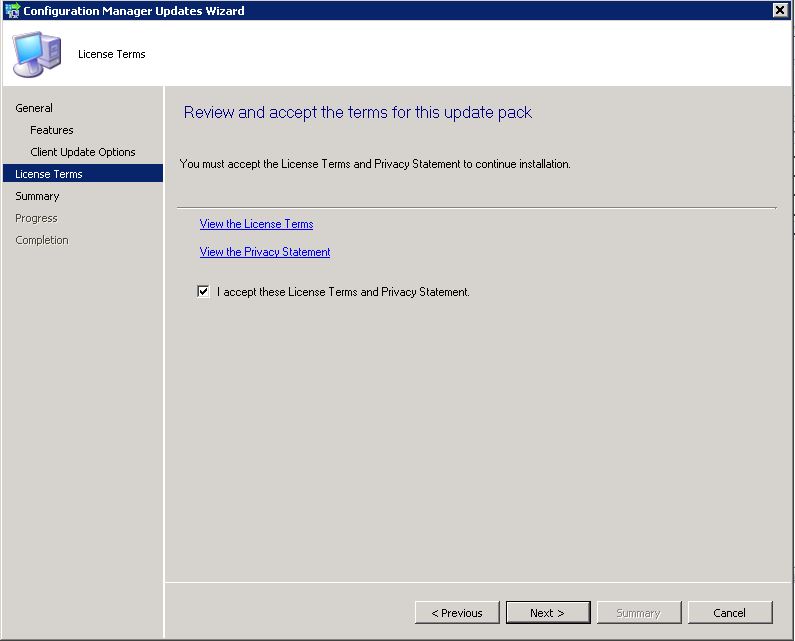Select the Progress step in sidebar

[36, 218]
